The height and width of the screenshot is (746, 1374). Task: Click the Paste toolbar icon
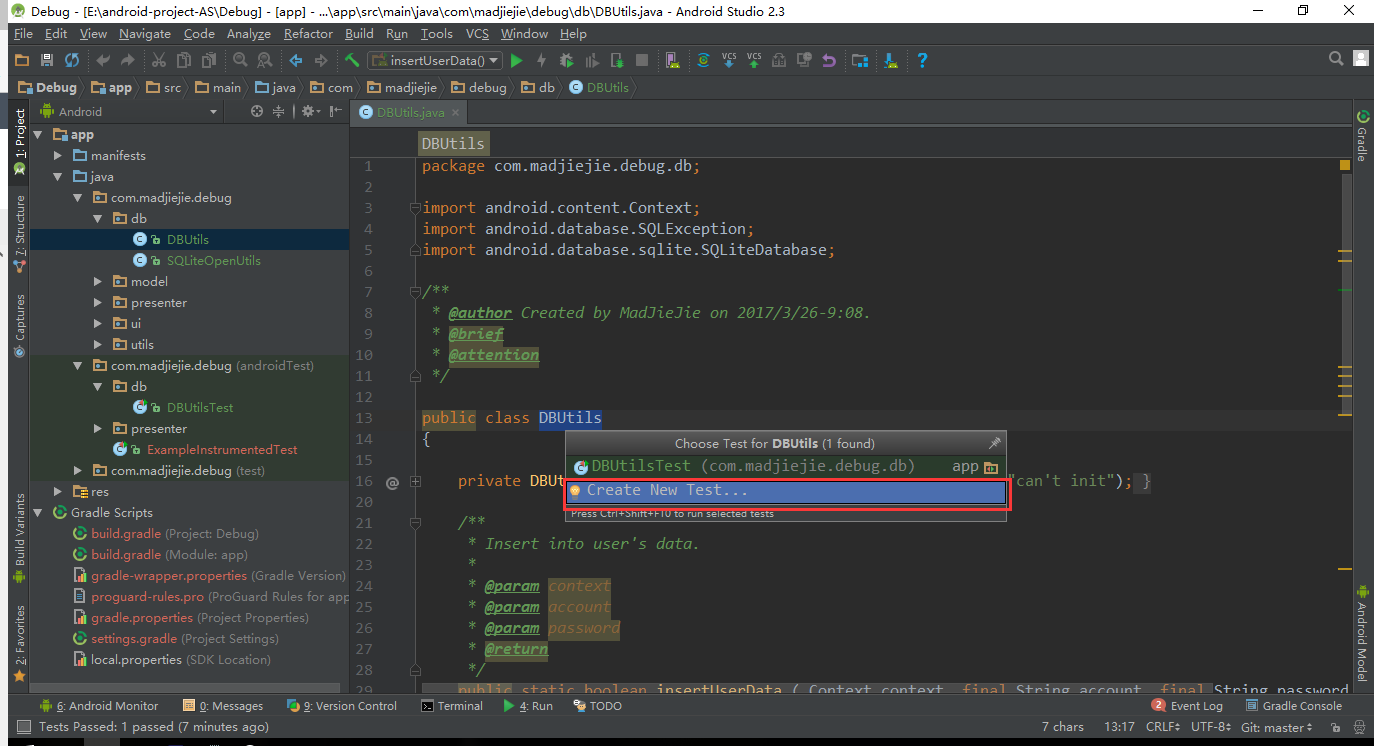click(x=209, y=60)
